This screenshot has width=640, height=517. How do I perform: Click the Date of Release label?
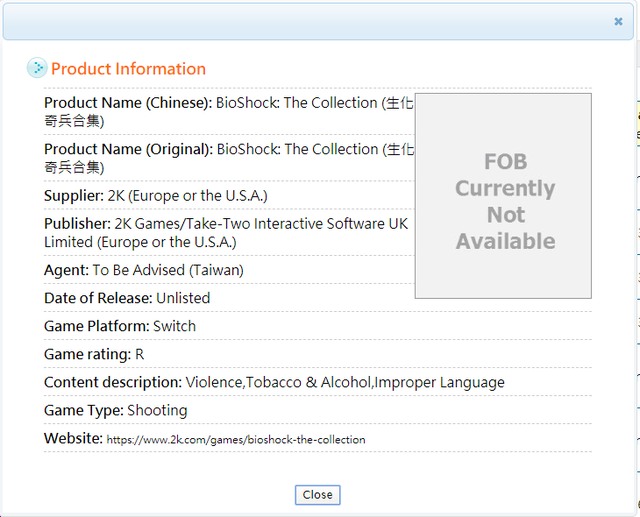tap(97, 298)
